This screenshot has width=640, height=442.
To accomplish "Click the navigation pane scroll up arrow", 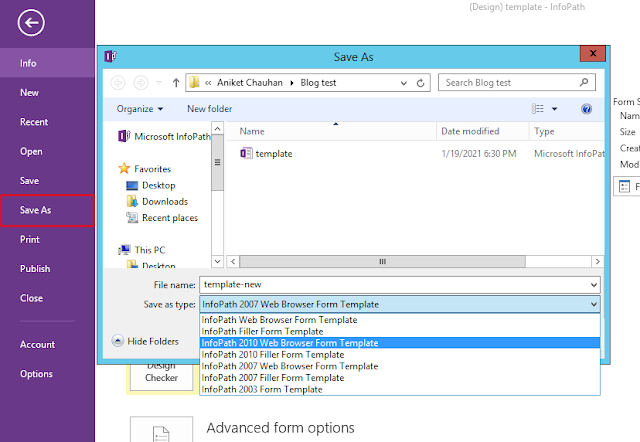I will click(x=218, y=129).
